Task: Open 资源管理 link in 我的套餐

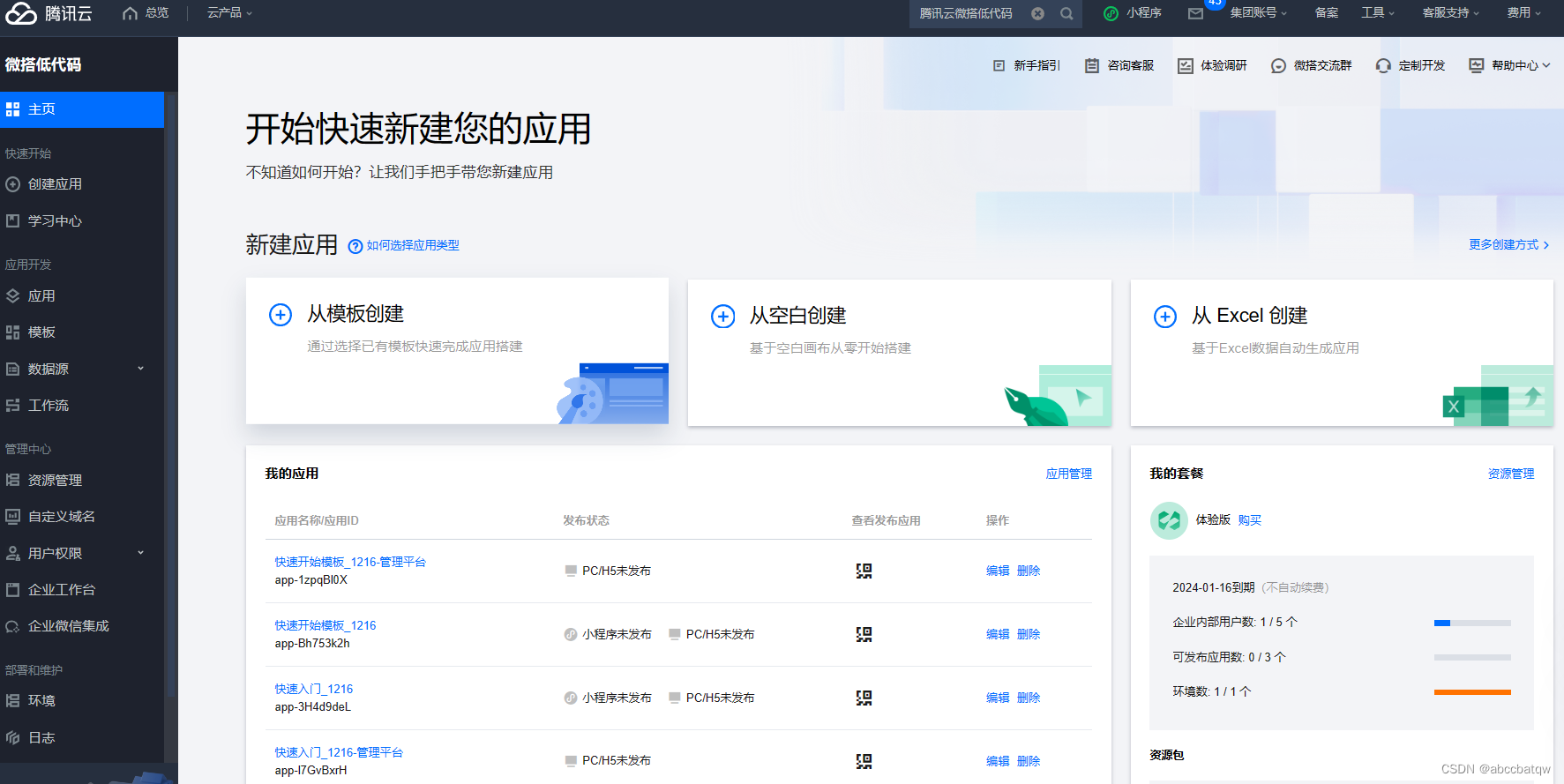Action: [1511, 474]
